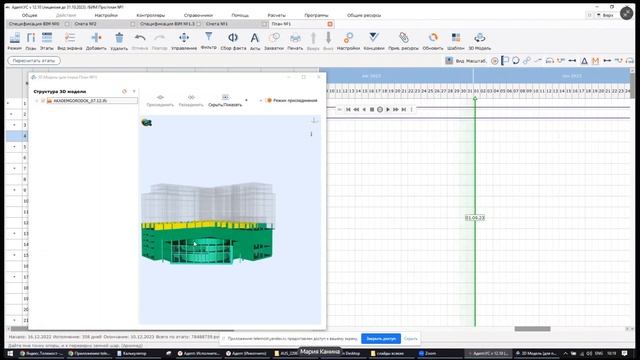The height and width of the screenshot is (360, 640).
Task: Click the Gantt horizontal scrollbar thumb
Action: (532, 329)
